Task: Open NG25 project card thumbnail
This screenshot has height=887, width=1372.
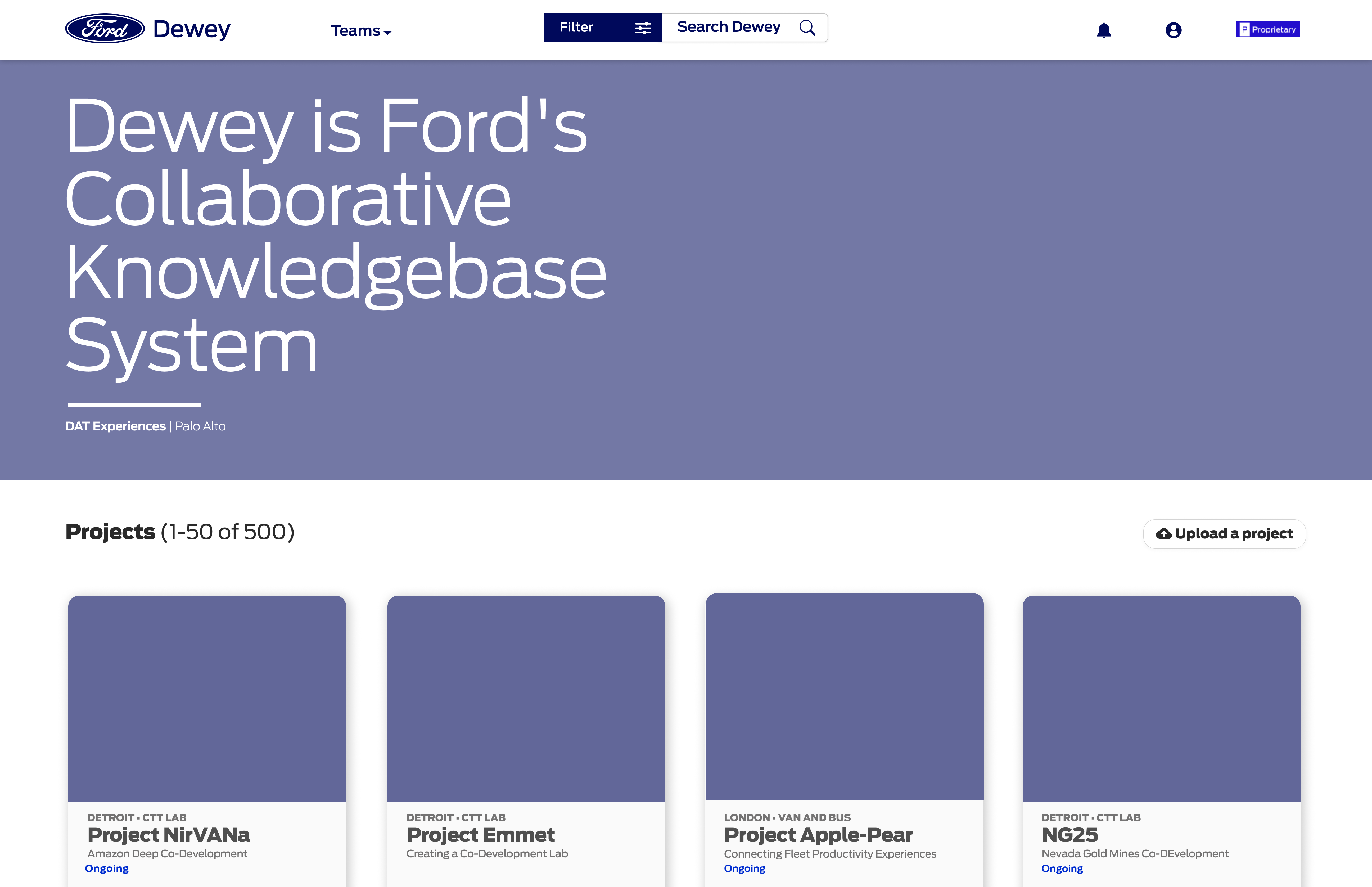Action: click(1161, 699)
